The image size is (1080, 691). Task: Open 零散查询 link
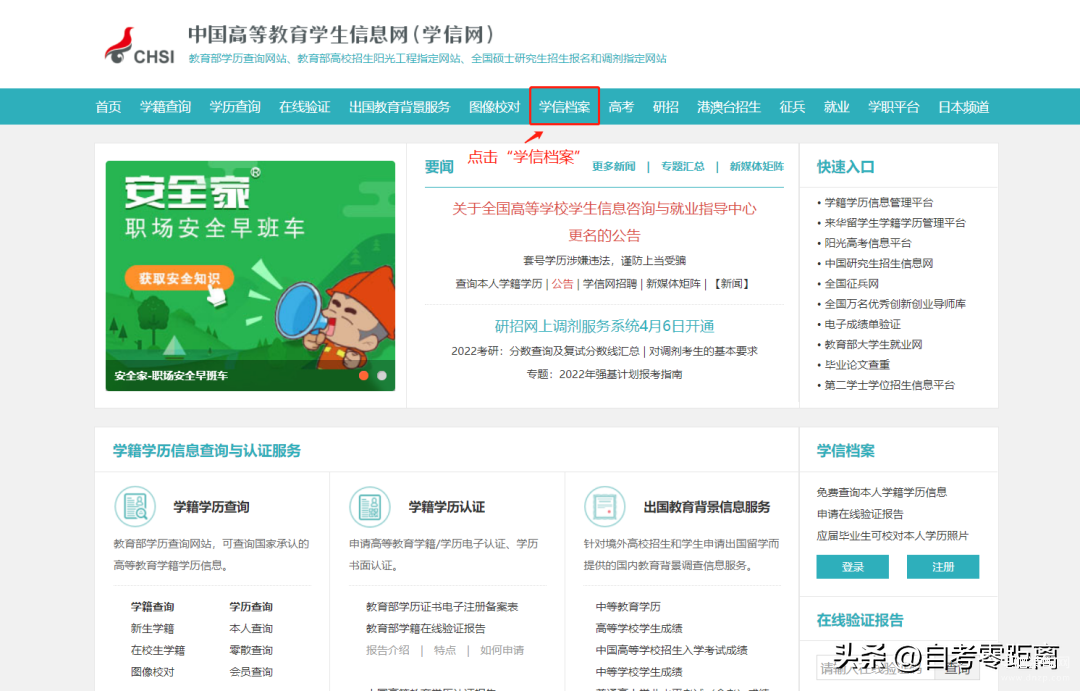[251, 650]
